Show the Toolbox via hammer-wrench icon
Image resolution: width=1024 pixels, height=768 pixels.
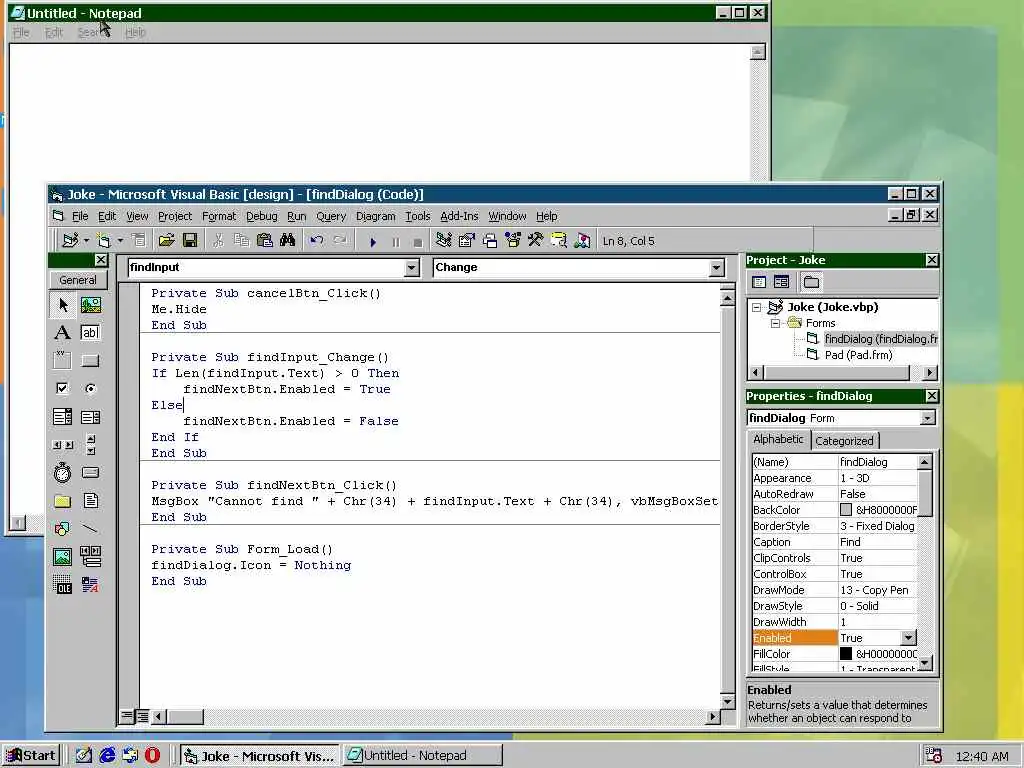[x=536, y=240]
